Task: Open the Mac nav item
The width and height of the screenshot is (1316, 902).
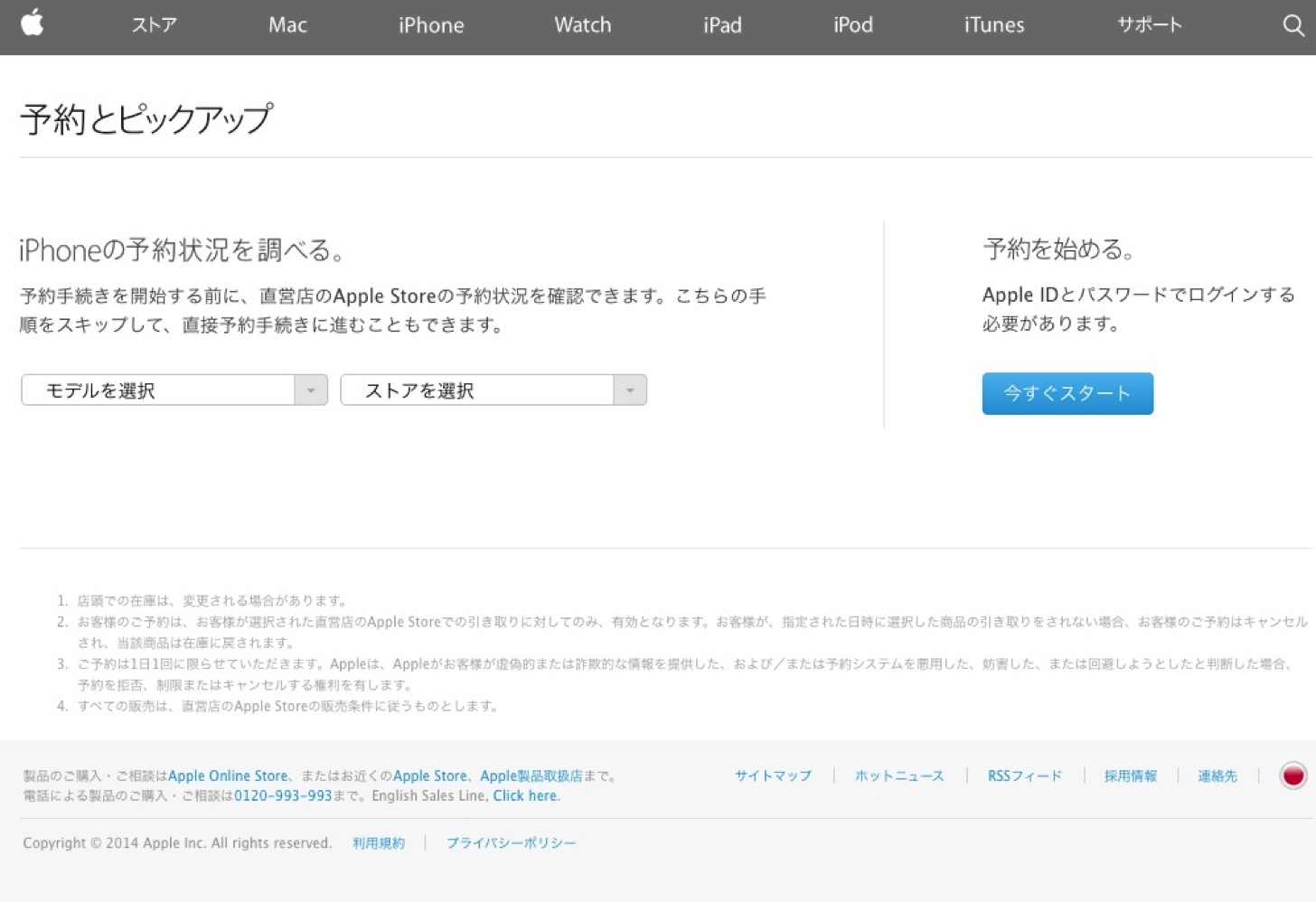Action: click(287, 25)
